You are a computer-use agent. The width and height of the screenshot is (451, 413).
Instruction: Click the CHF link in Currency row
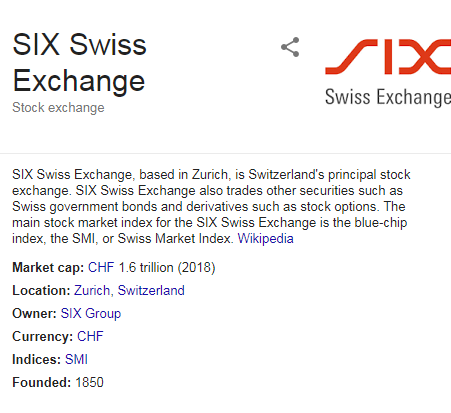90,336
